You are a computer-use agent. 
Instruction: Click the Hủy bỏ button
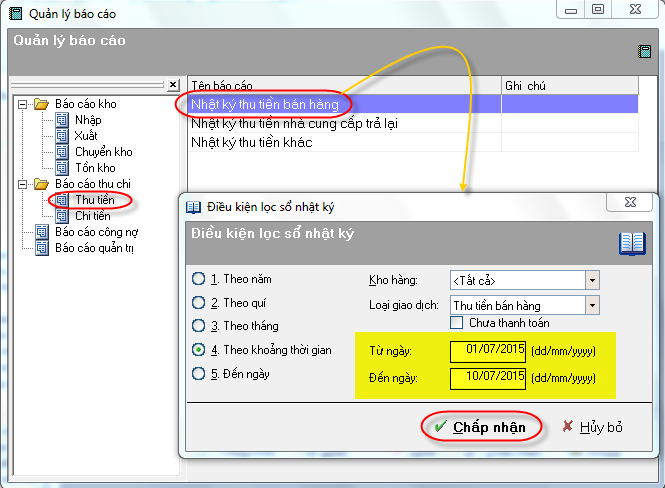tap(592, 427)
